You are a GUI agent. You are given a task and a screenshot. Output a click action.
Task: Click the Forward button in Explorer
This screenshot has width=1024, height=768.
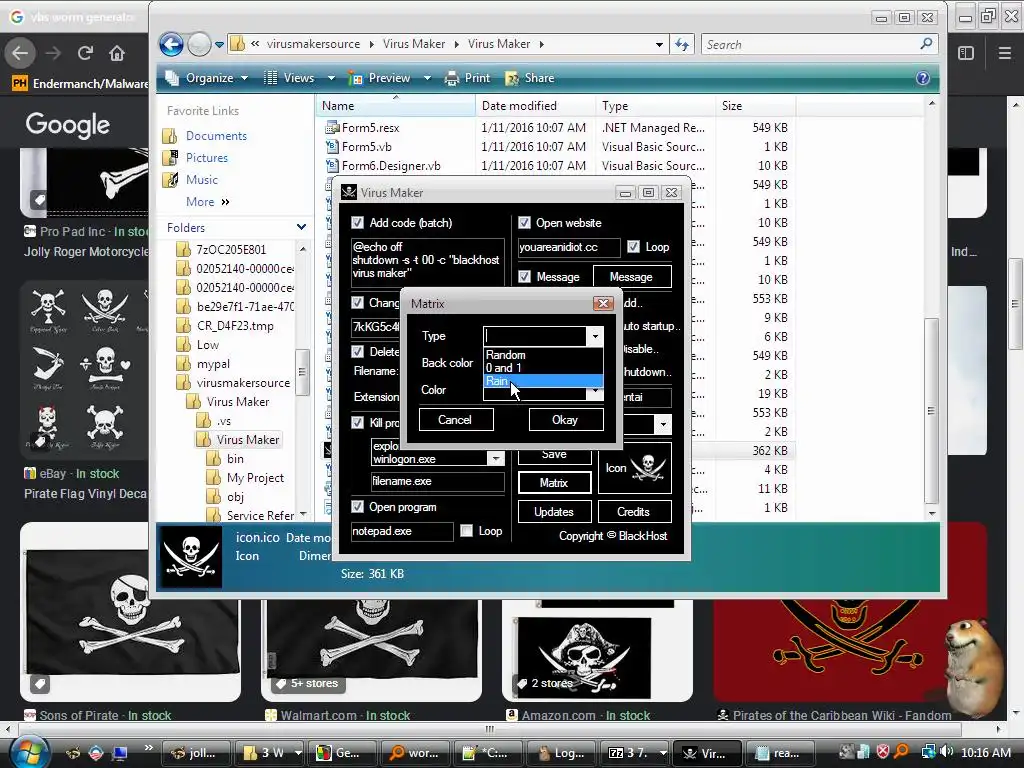pyautogui.click(x=199, y=44)
